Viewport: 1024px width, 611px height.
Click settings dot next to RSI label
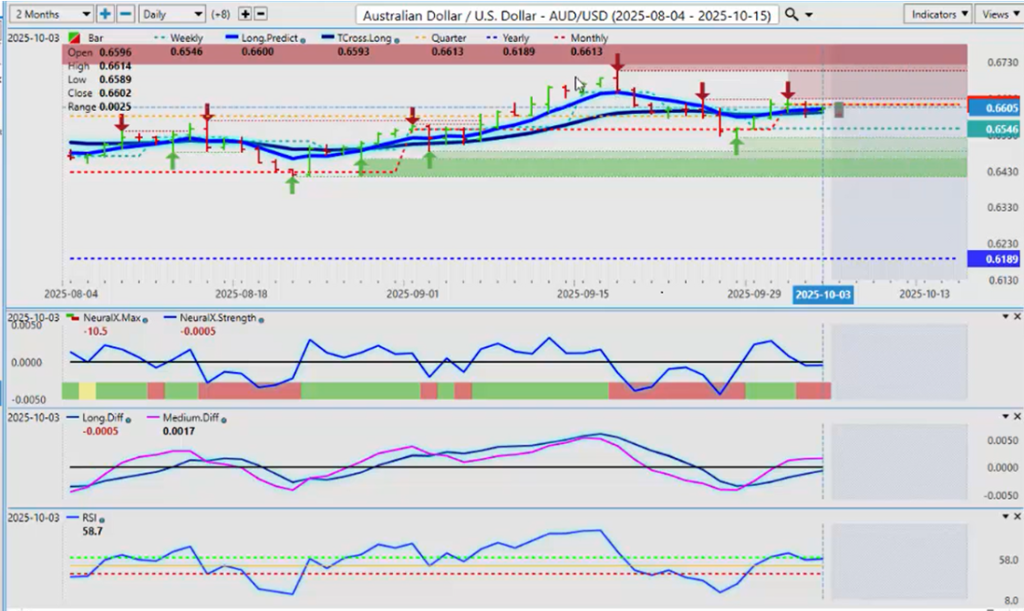coord(102,519)
